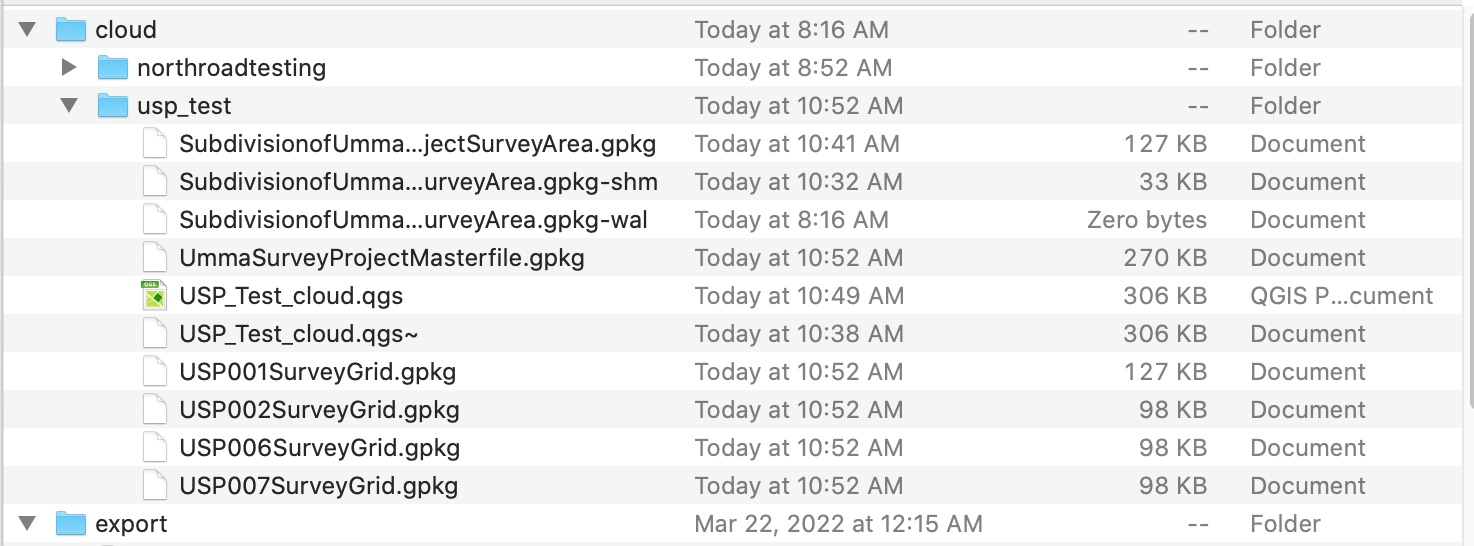The height and width of the screenshot is (546, 1474).
Task: Select the USP002SurveyGrid.gpkg file name
Action: point(319,410)
